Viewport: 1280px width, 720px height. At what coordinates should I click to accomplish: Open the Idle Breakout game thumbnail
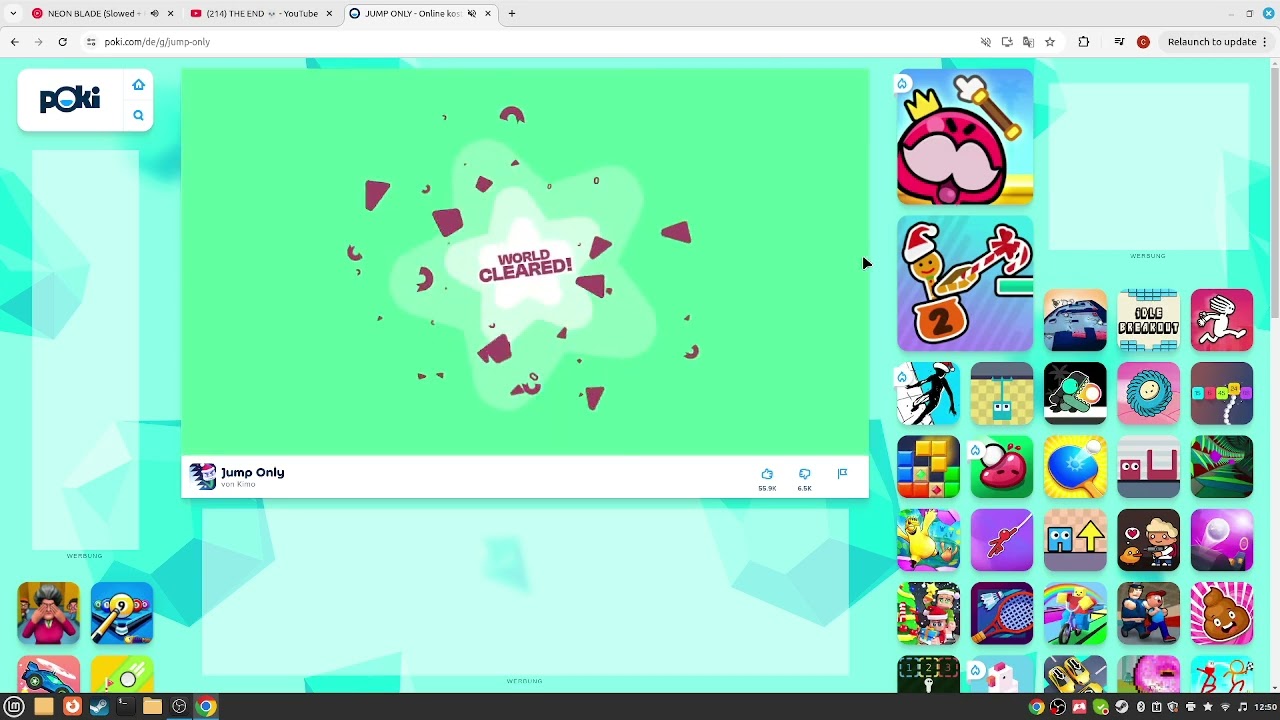click(1148, 320)
